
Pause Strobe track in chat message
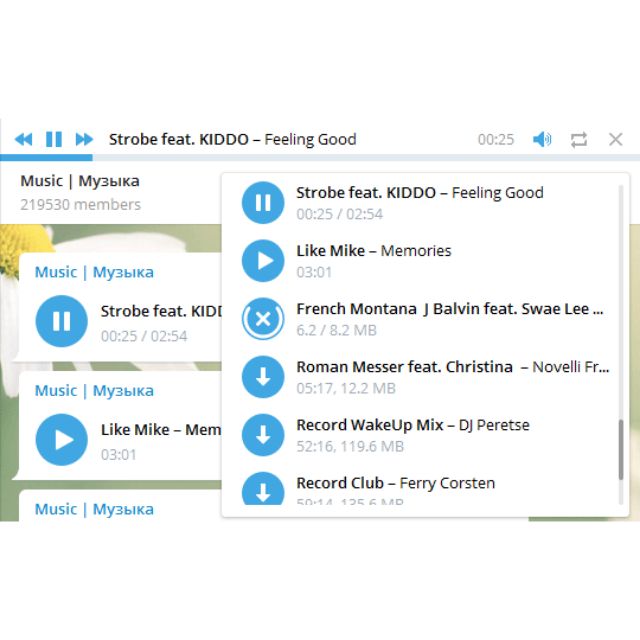[x=62, y=322]
